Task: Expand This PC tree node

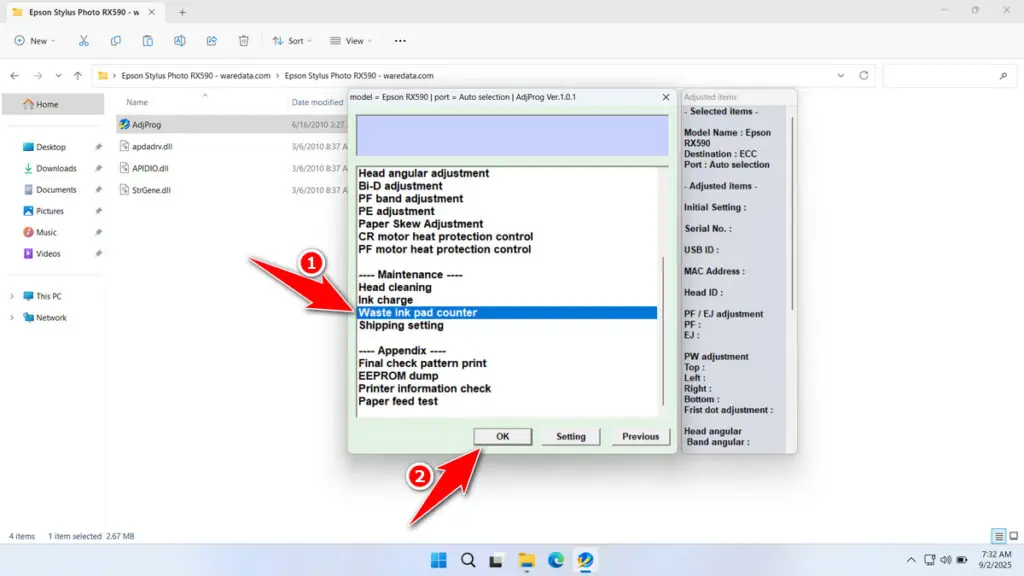Action: (x=12, y=297)
